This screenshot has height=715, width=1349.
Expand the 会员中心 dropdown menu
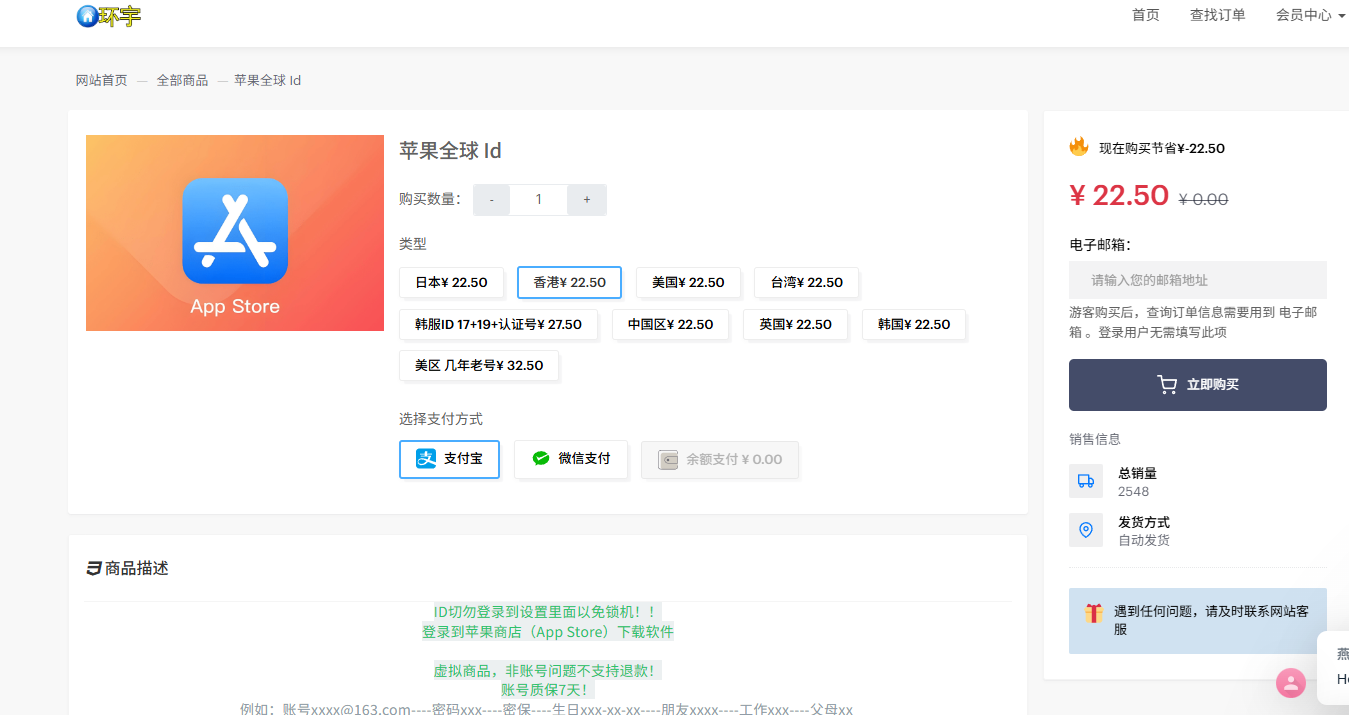click(1310, 15)
